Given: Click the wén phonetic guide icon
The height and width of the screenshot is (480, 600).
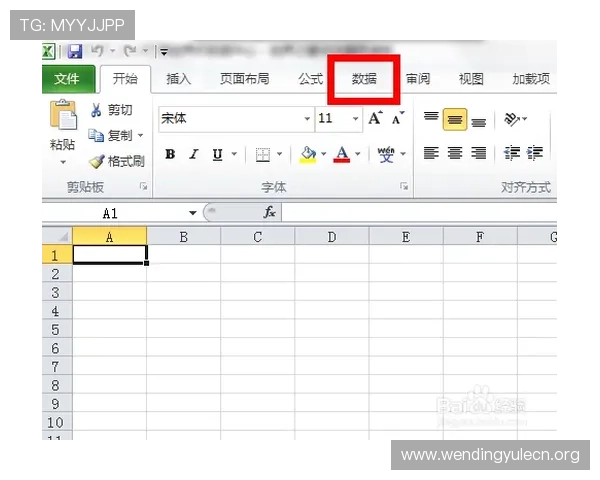Looking at the screenshot, I should (386, 154).
